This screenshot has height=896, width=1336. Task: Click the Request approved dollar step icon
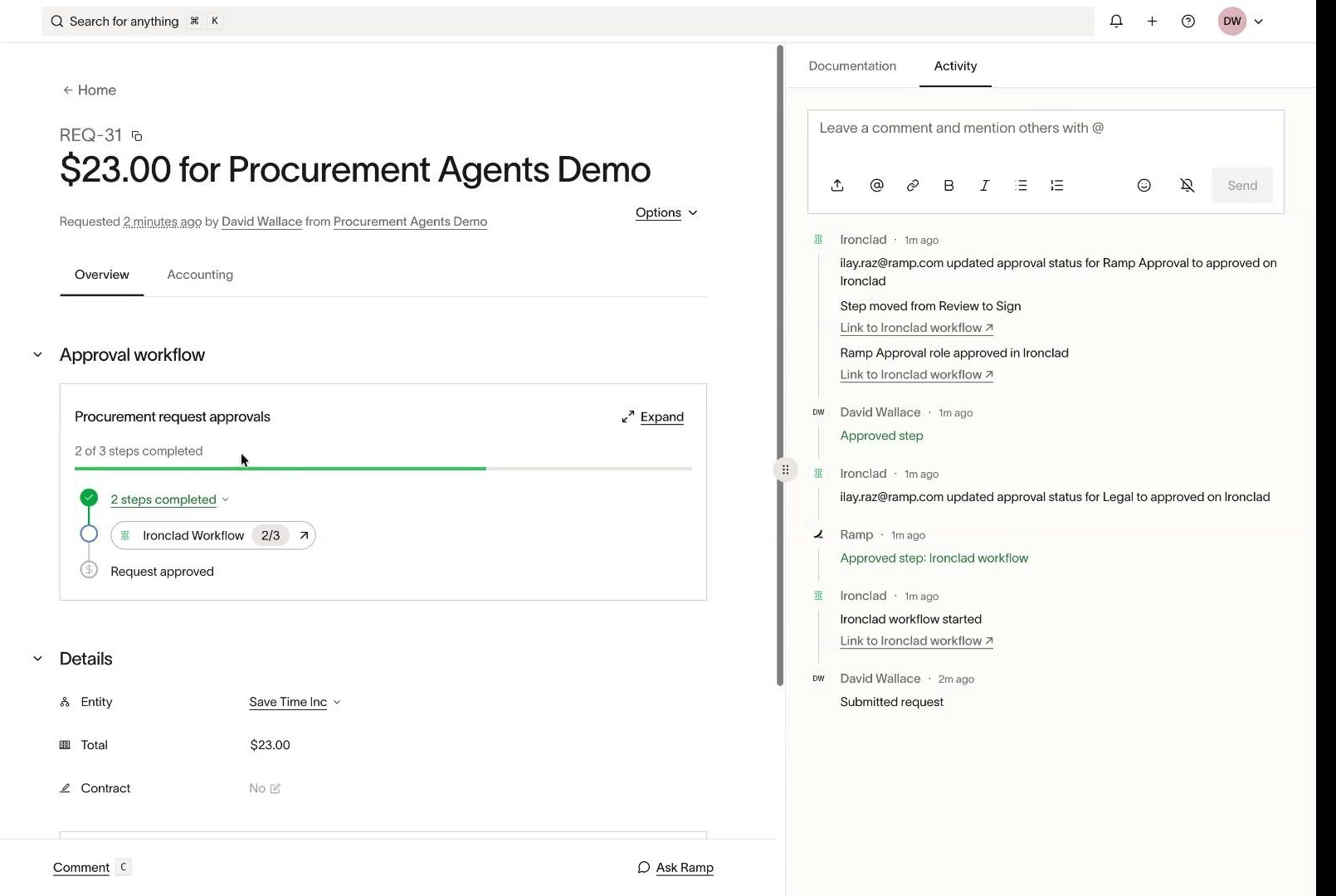pos(89,570)
